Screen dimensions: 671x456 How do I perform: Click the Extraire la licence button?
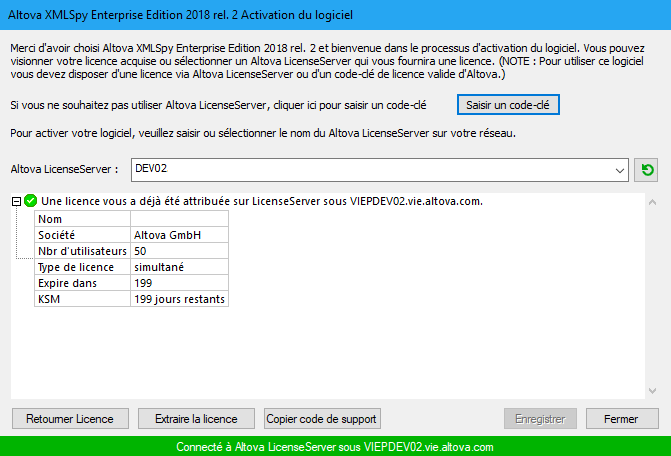coord(196,419)
